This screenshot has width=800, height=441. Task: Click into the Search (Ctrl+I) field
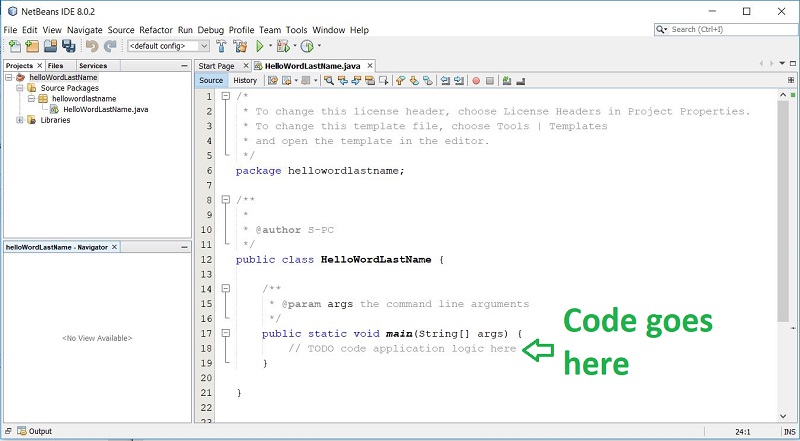pyautogui.click(x=733, y=30)
